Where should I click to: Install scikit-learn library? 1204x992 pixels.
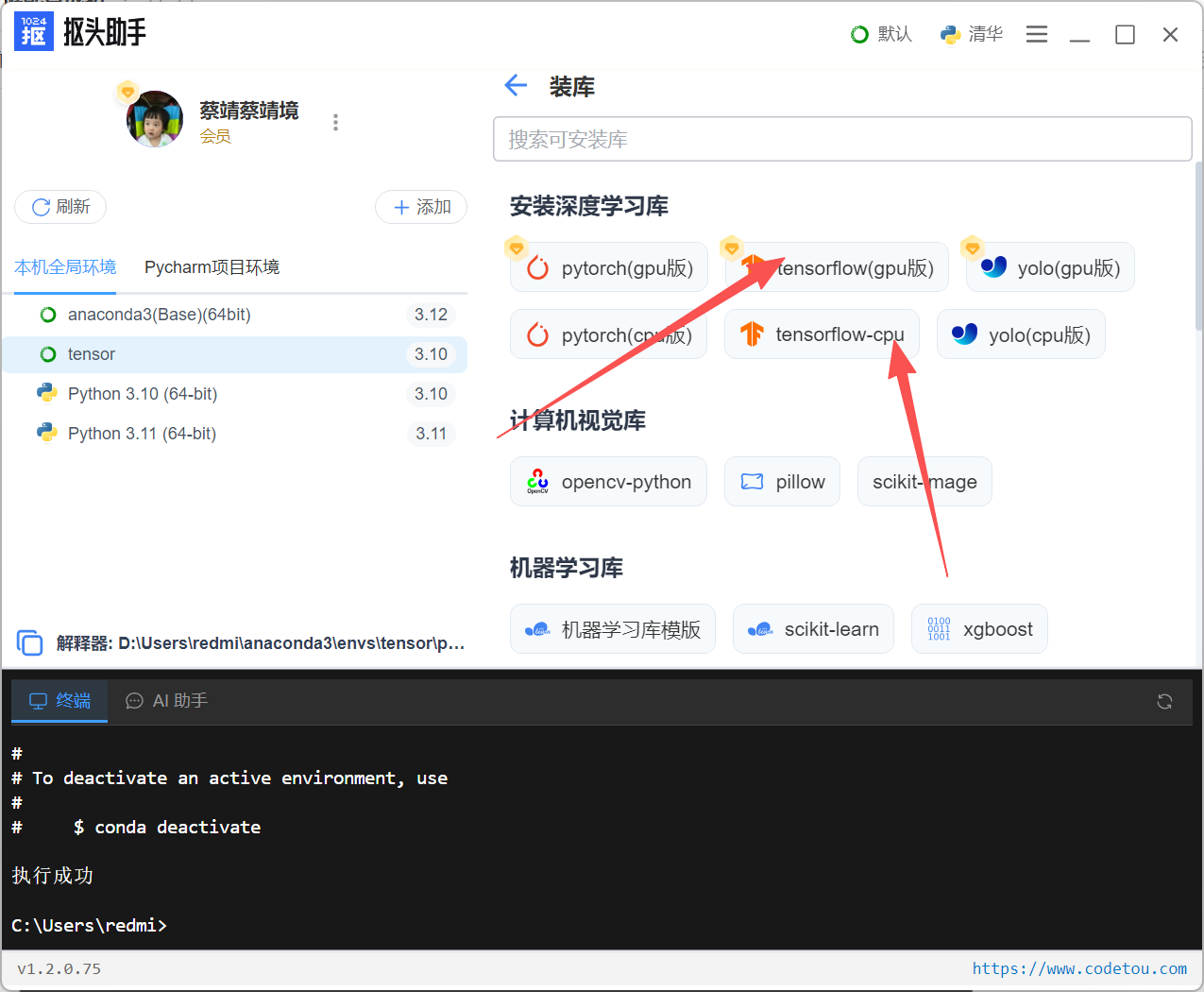coord(813,629)
